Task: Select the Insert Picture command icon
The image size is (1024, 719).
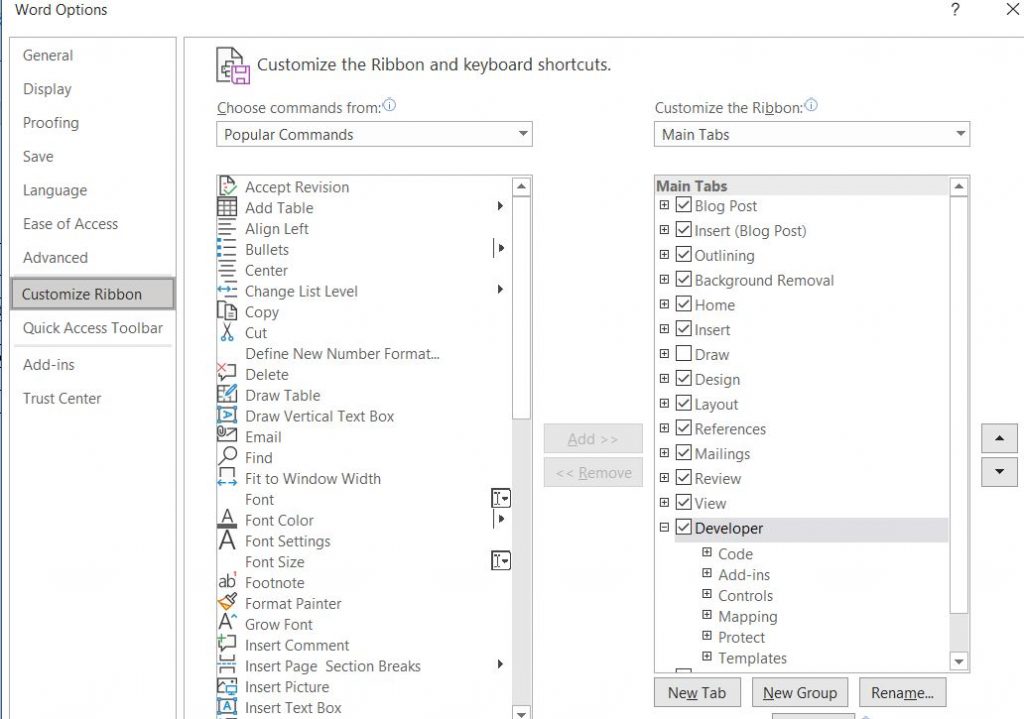Action: click(228, 687)
